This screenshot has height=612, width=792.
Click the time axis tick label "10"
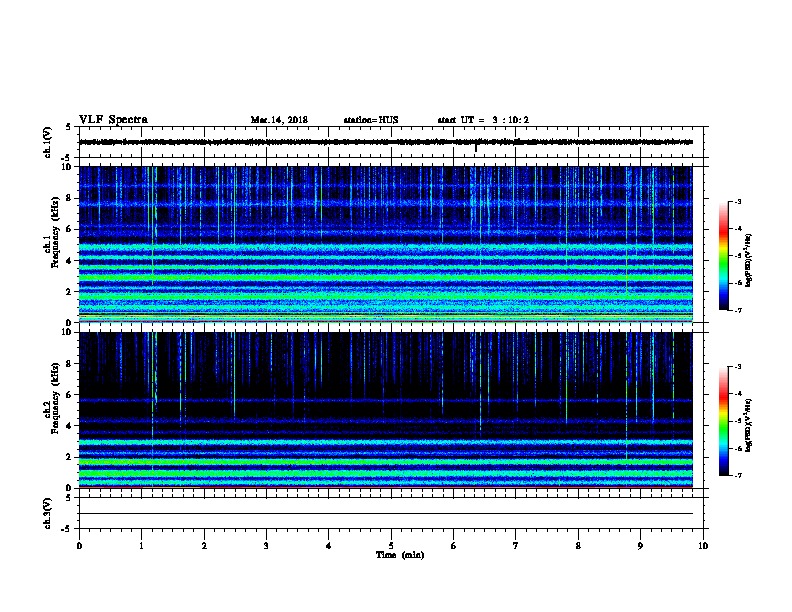point(703,546)
